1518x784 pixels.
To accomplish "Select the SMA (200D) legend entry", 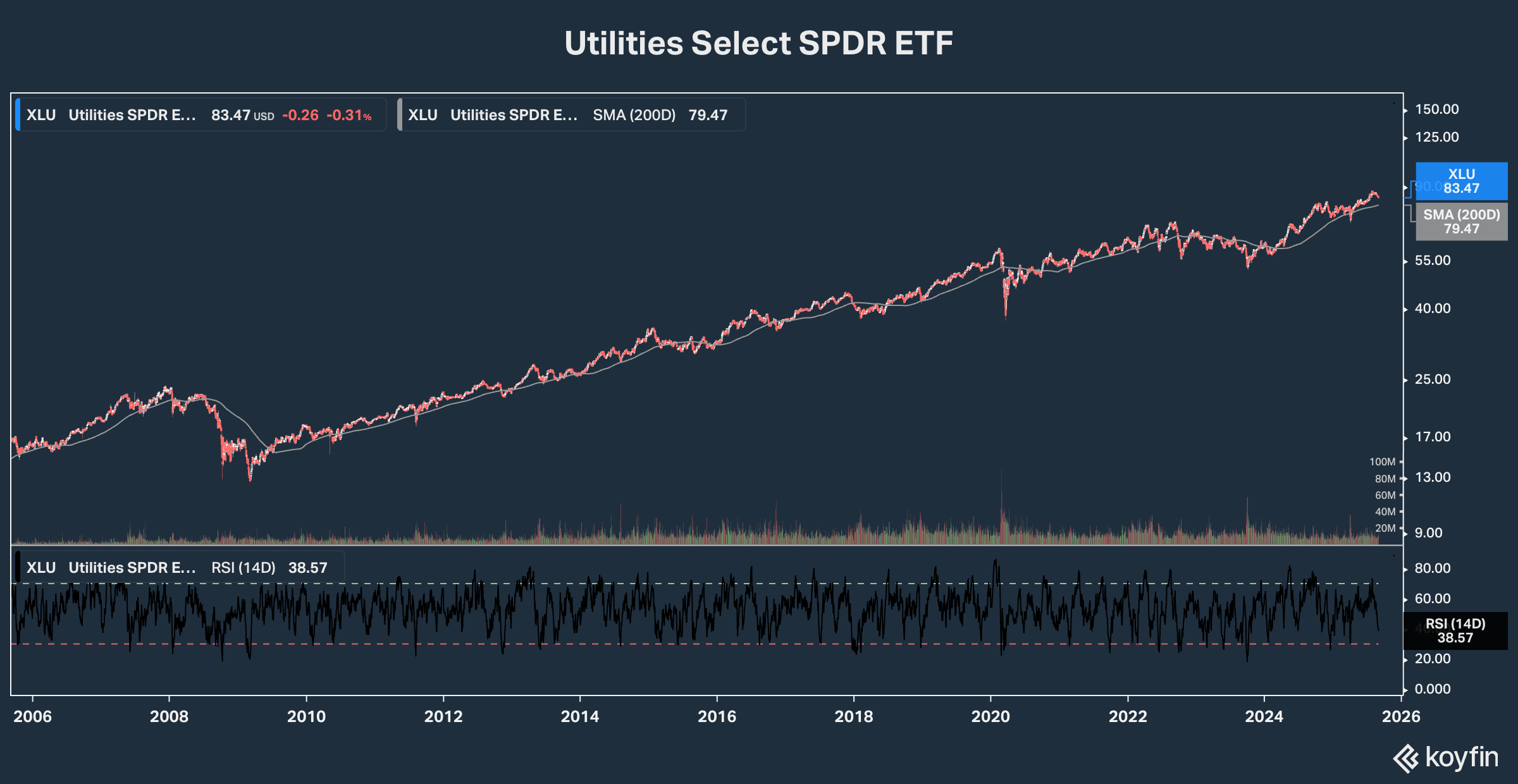I will (572, 114).
